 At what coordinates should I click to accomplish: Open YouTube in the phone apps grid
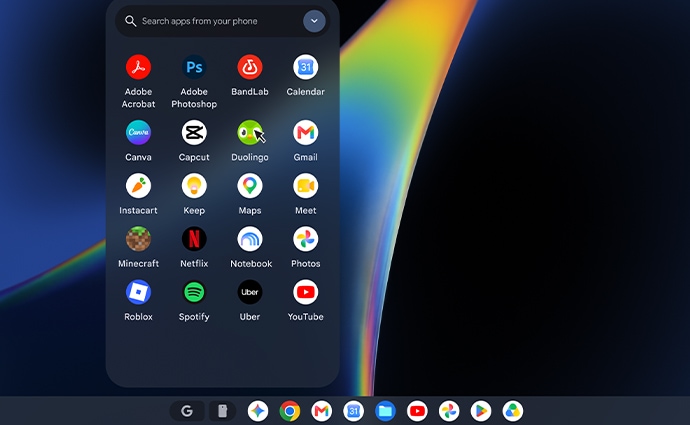click(x=305, y=292)
